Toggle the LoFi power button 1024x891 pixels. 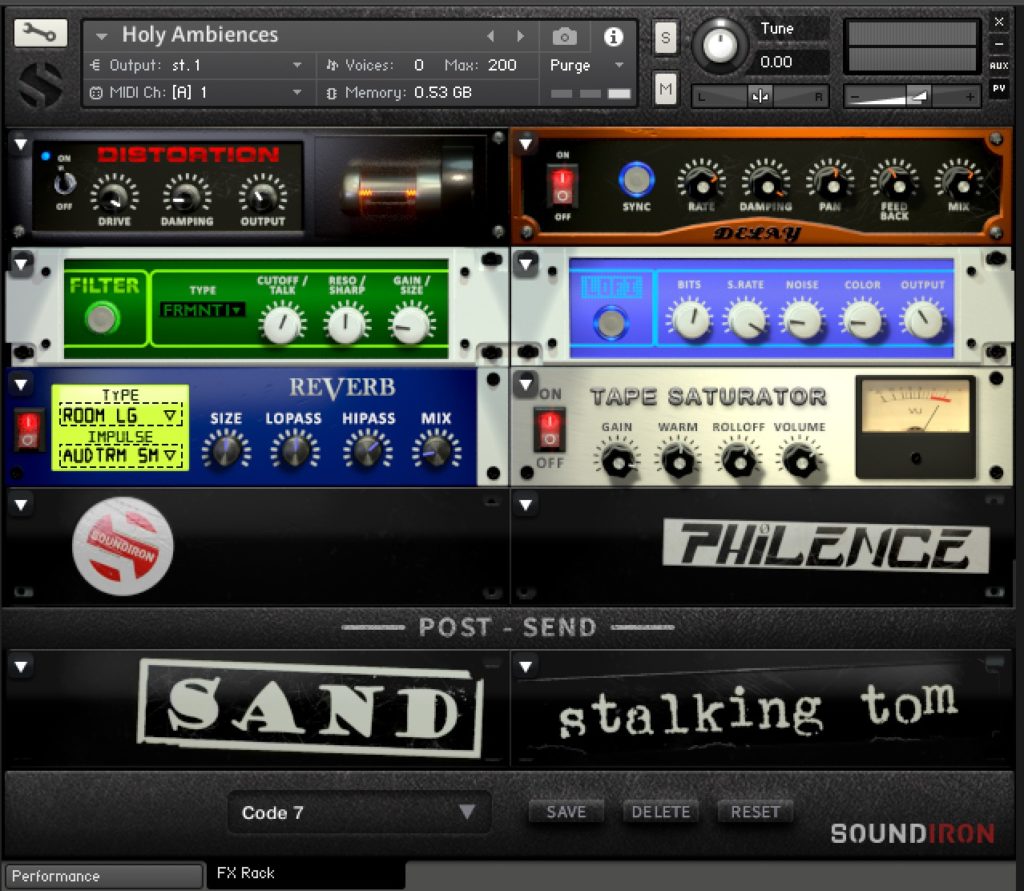611,322
